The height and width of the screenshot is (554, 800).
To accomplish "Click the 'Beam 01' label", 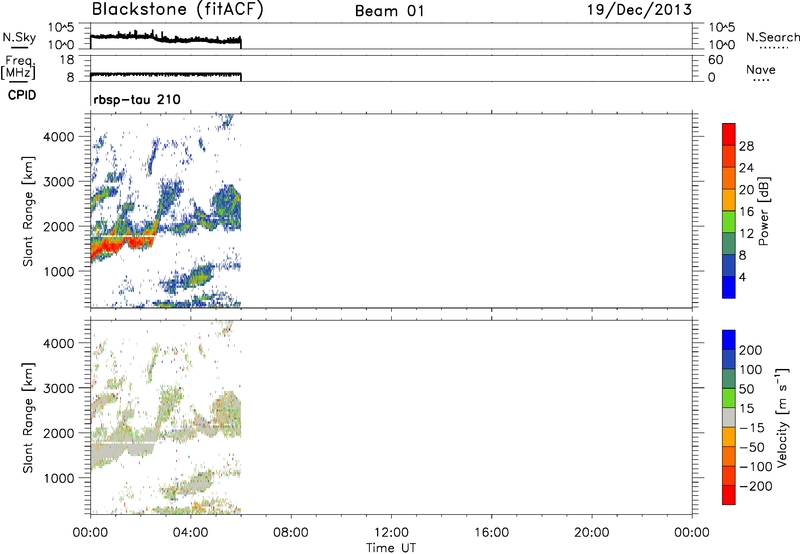I will (x=389, y=11).
